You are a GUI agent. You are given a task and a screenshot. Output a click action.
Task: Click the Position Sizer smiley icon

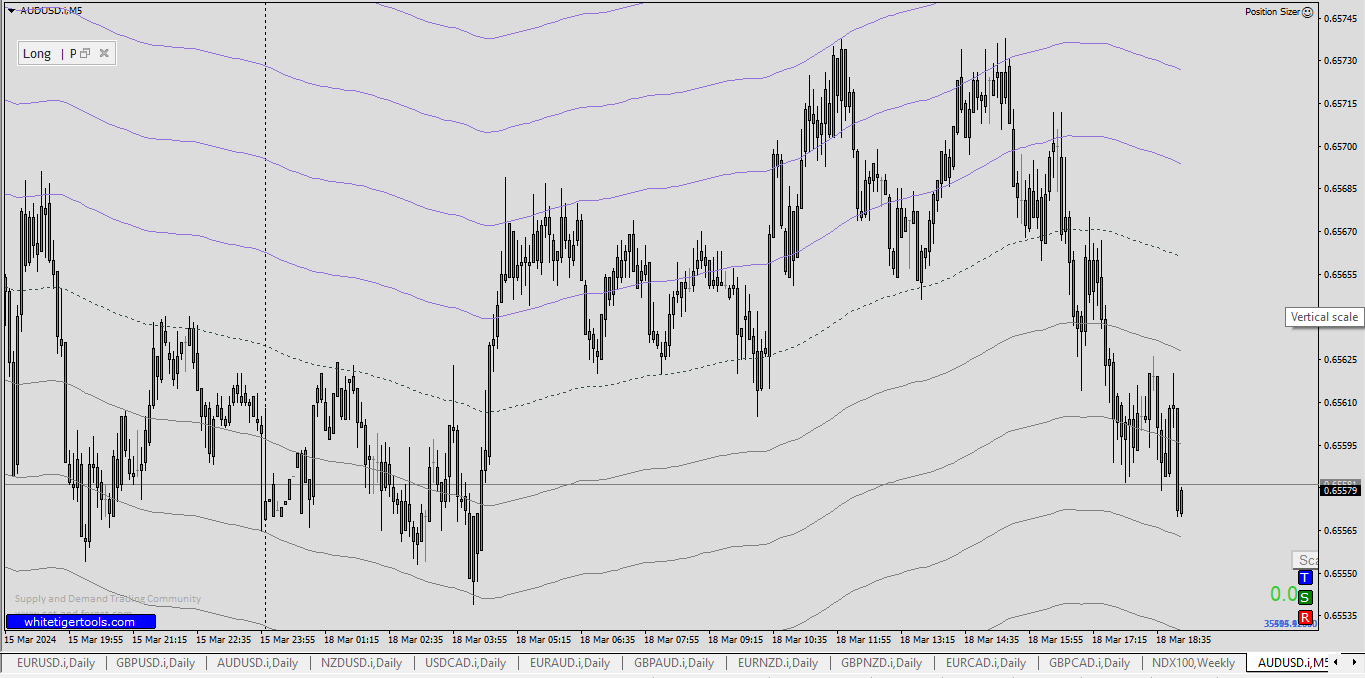1308,12
